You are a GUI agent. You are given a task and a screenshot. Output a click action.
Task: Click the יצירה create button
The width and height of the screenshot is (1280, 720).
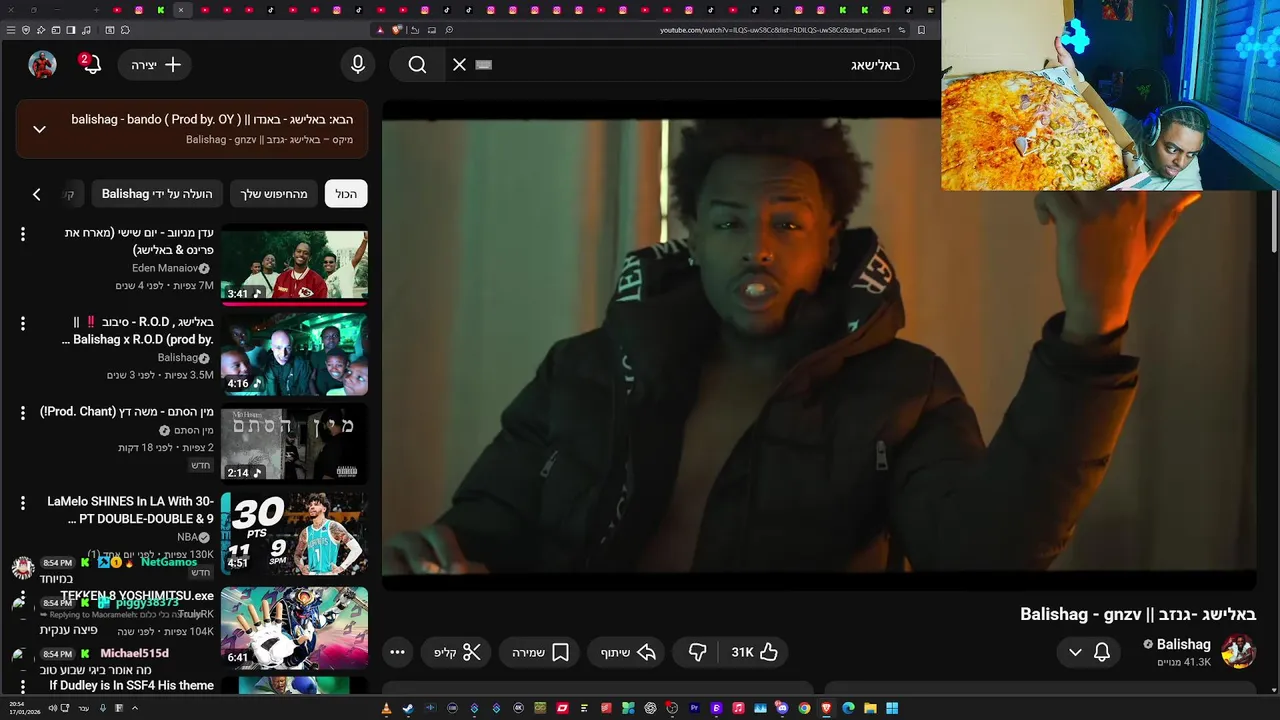click(x=156, y=65)
